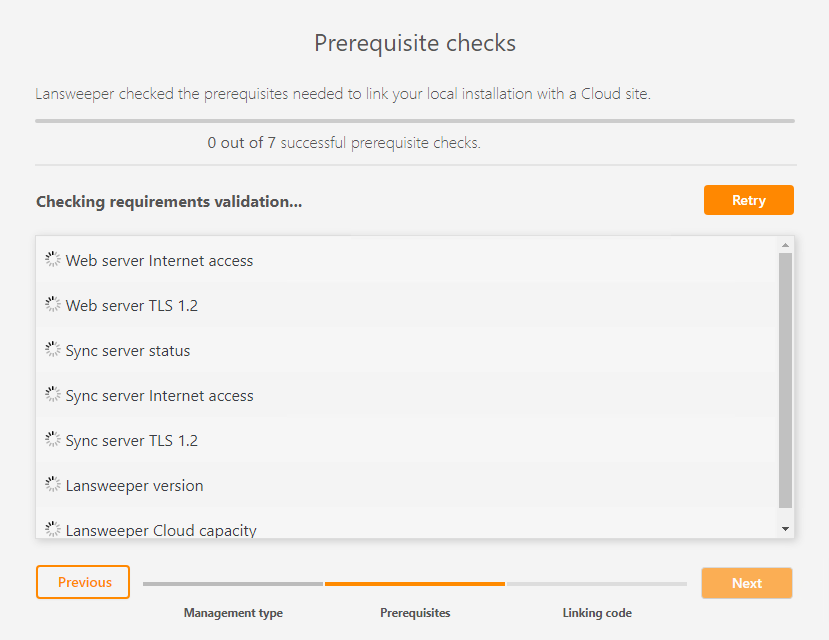Viewport: 829px width, 640px height.
Task: Select the Management type step label
Action: coord(233,613)
